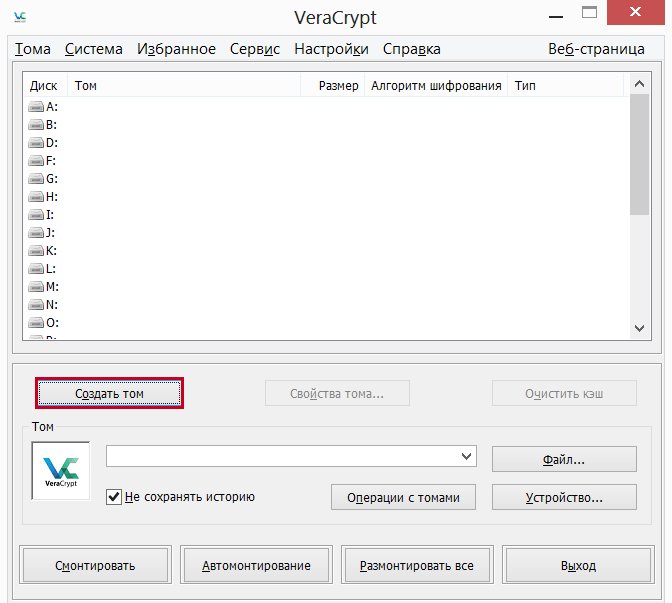This screenshot has width=672, height=603.
Task: Minimize the VeraCrypt window
Action: [556, 15]
